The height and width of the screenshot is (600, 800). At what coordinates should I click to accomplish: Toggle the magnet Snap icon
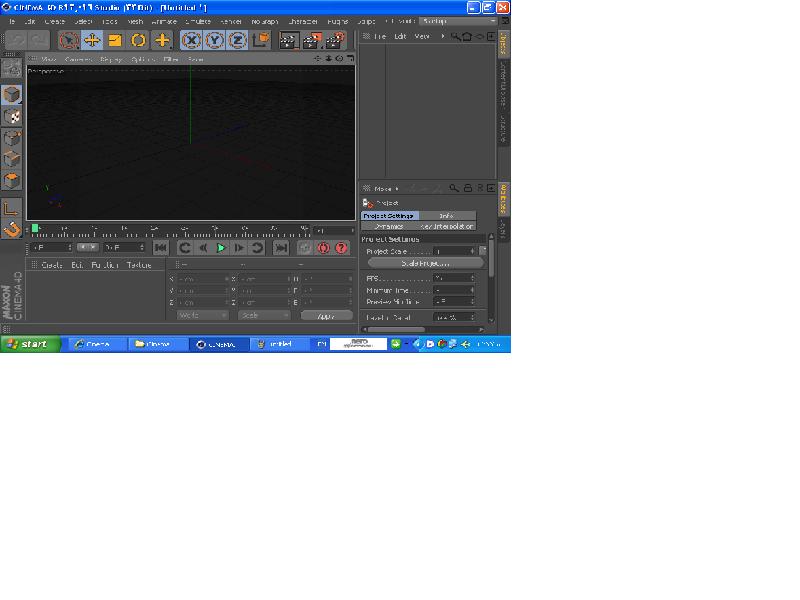point(12,229)
